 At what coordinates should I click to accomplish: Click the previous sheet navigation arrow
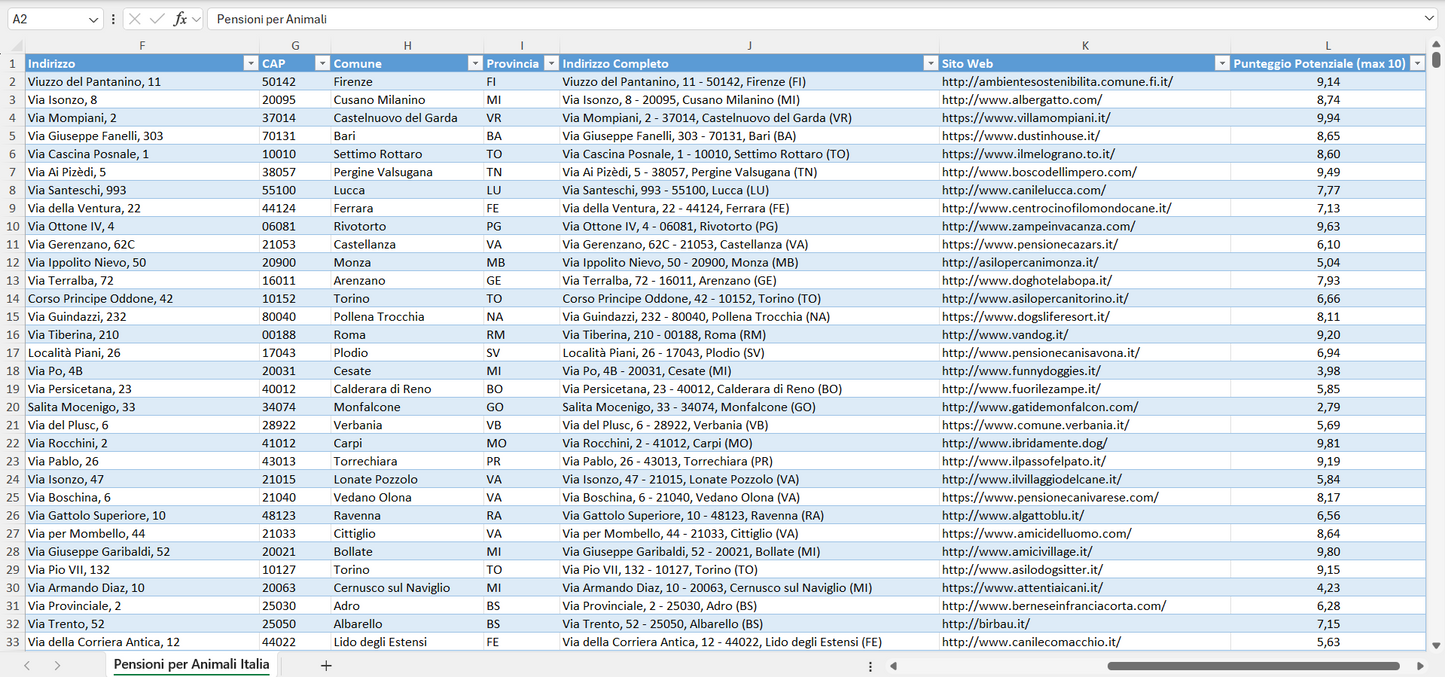tap(27, 665)
